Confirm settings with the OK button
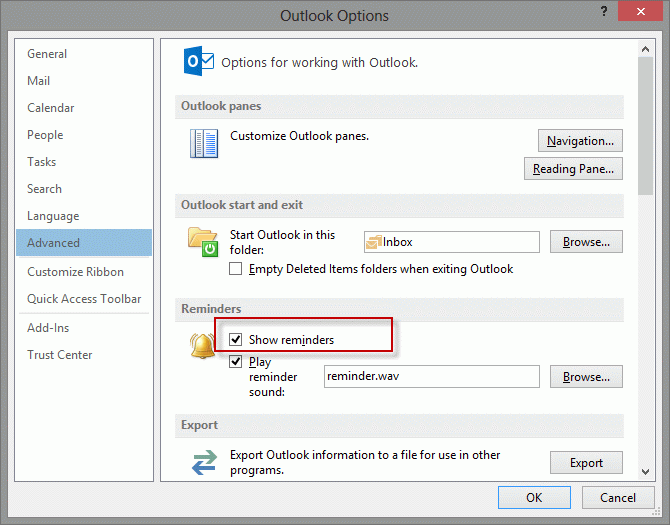 534,498
